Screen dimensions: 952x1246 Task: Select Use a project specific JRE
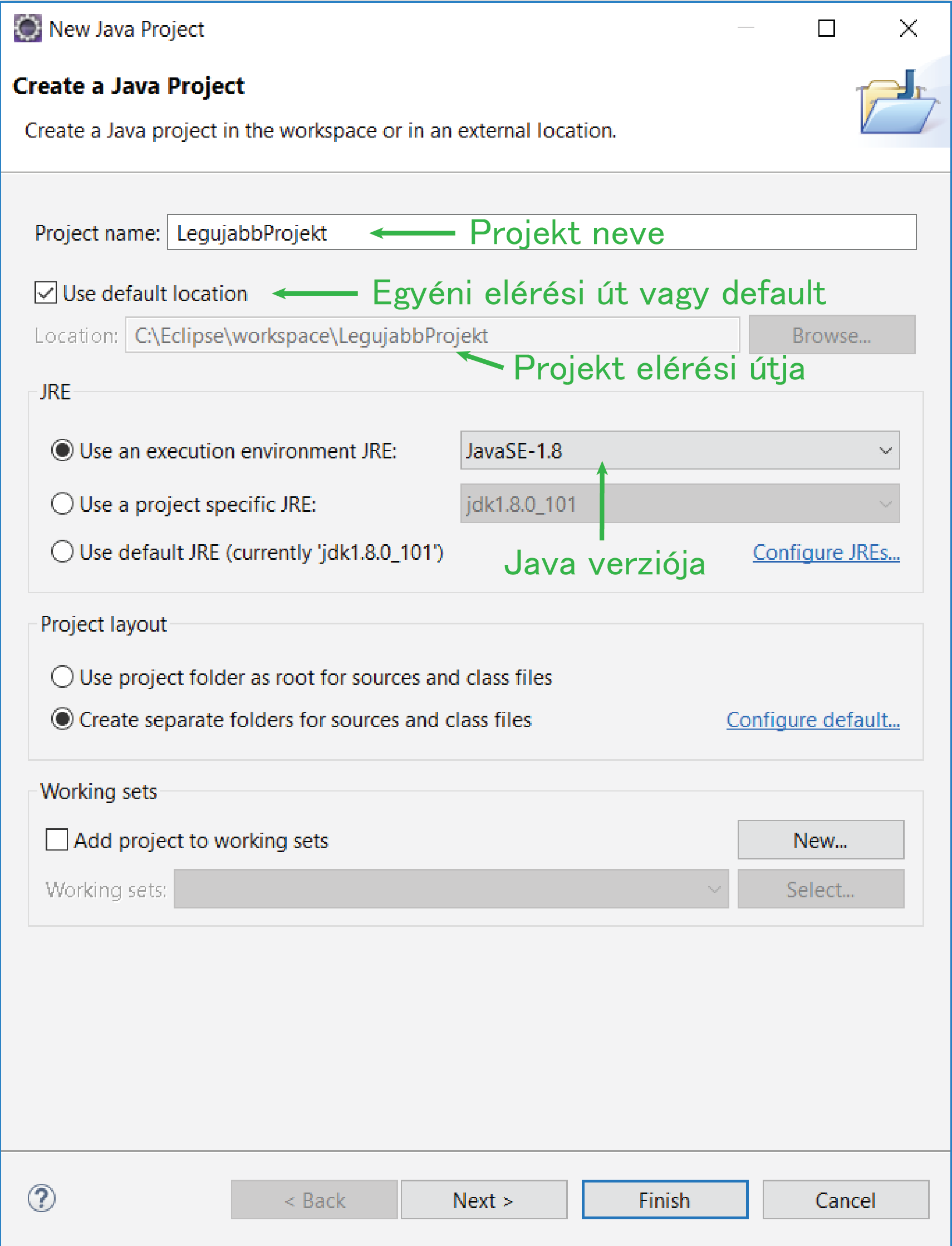[x=62, y=504]
